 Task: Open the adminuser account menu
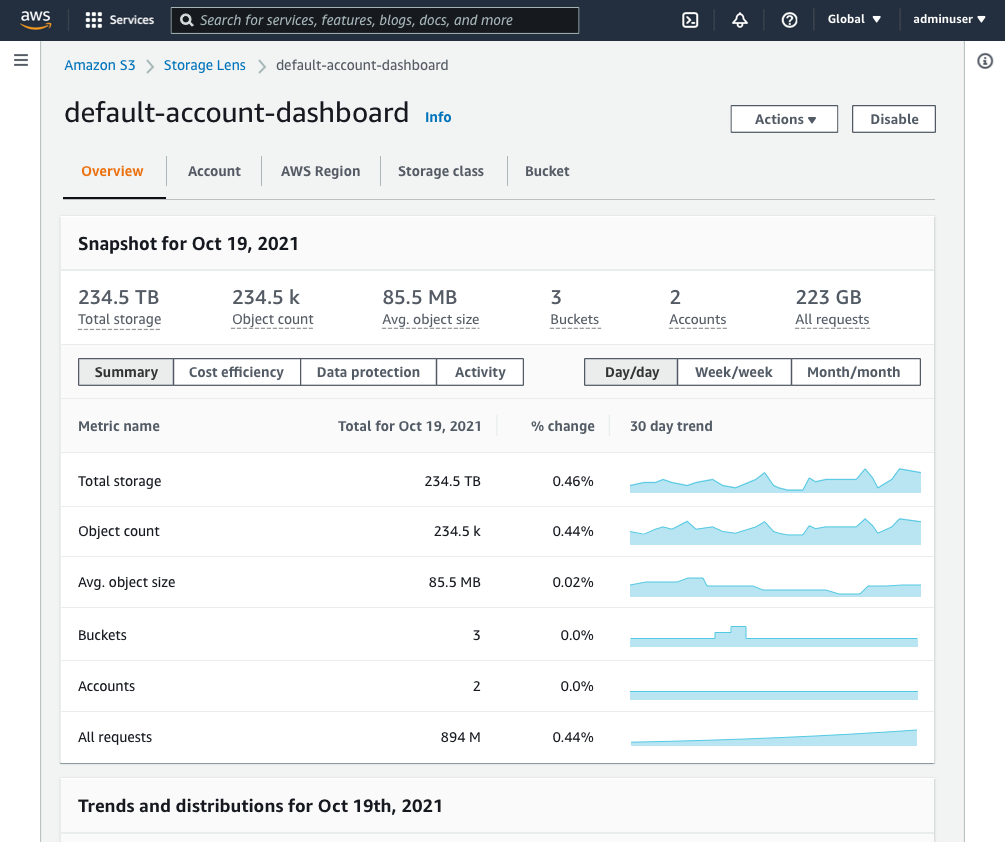click(948, 20)
